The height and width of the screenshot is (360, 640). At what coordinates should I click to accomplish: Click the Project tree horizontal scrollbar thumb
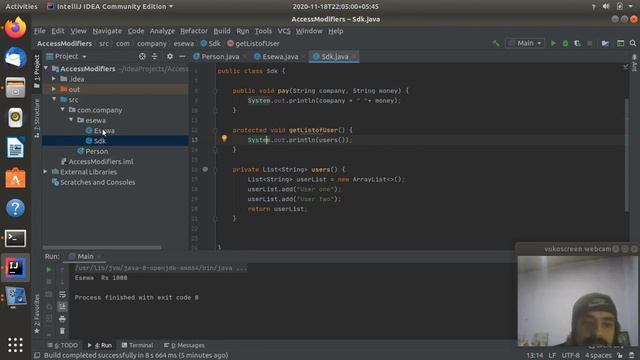pyautogui.click(x=102, y=247)
